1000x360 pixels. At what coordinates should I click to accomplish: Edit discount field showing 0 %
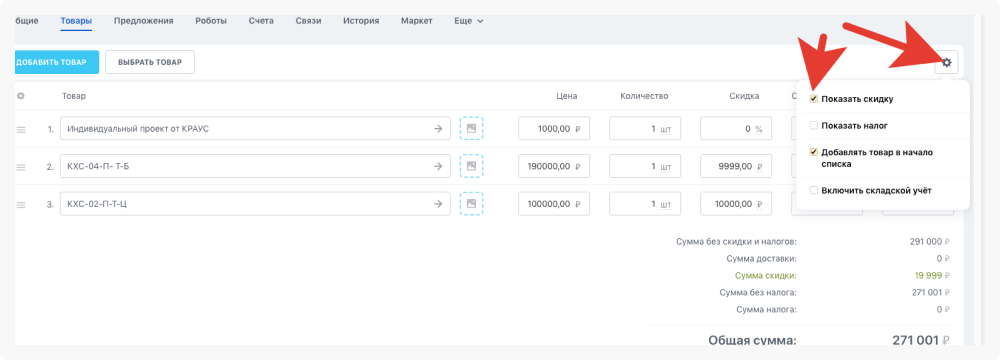[736, 128]
